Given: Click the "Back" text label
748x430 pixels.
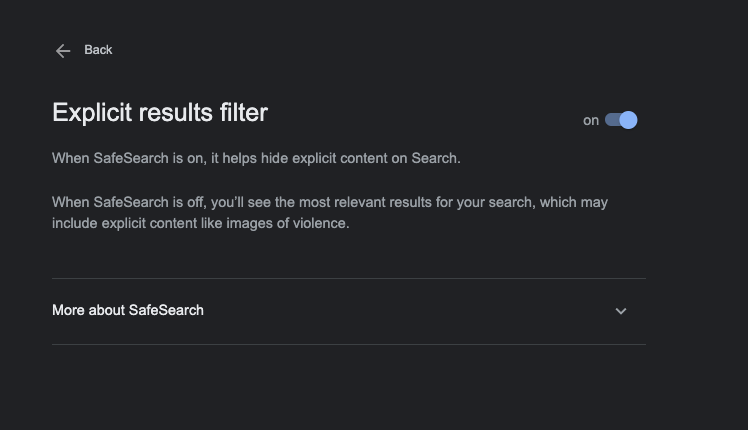Looking at the screenshot, I should (x=98, y=50).
